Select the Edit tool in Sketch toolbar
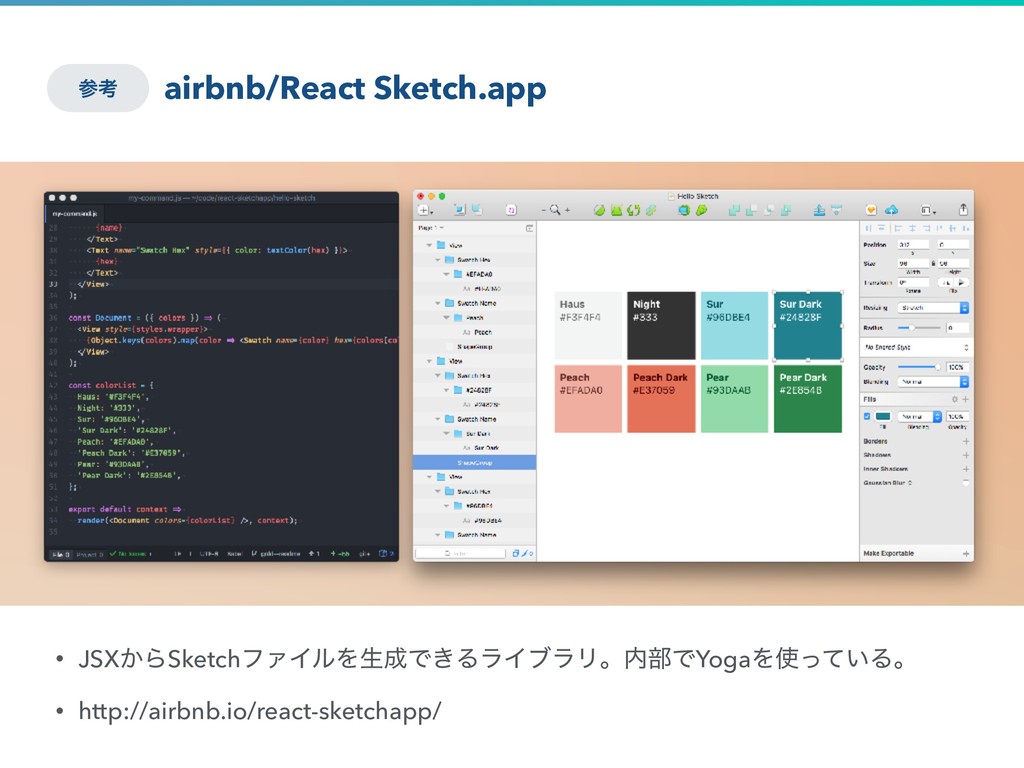Image resolution: width=1024 pixels, height=768 pixels. tap(599, 210)
